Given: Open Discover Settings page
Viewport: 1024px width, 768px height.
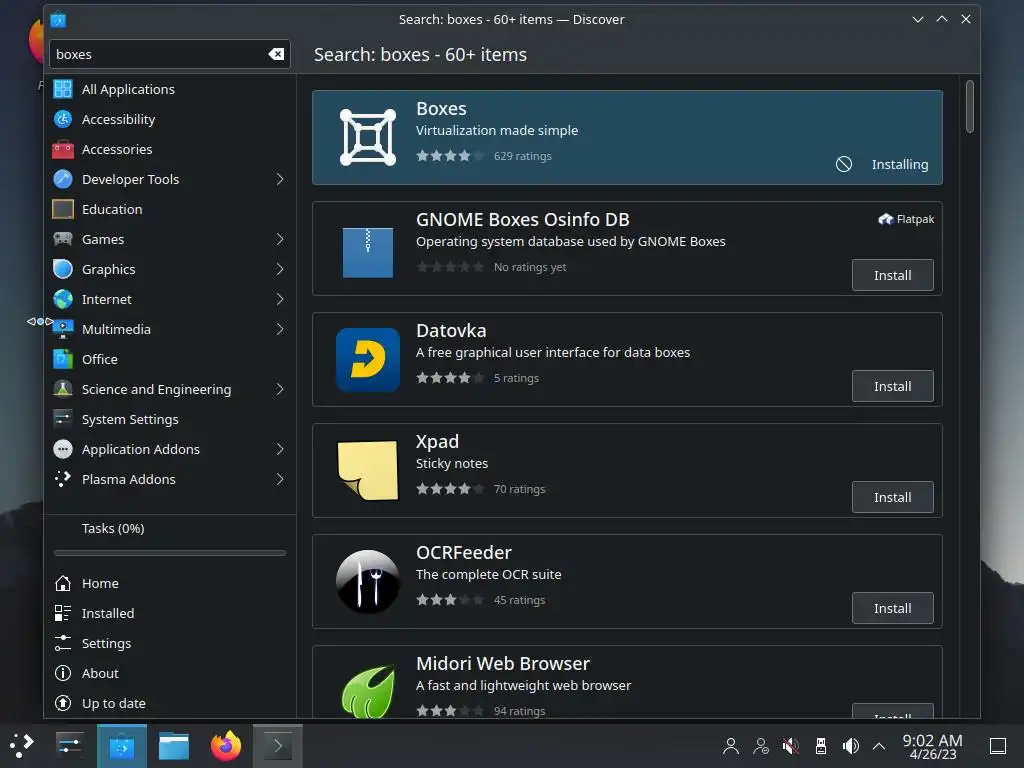Looking at the screenshot, I should tap(170, 643).
